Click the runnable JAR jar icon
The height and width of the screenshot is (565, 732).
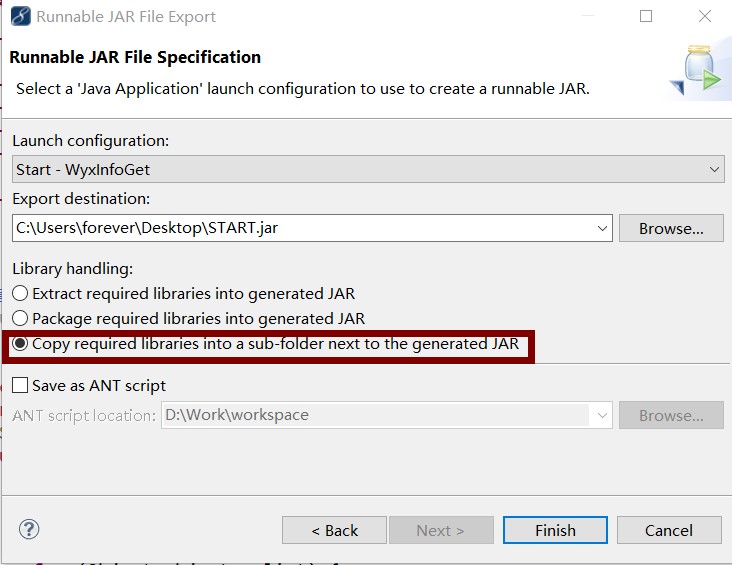[697, 70]
